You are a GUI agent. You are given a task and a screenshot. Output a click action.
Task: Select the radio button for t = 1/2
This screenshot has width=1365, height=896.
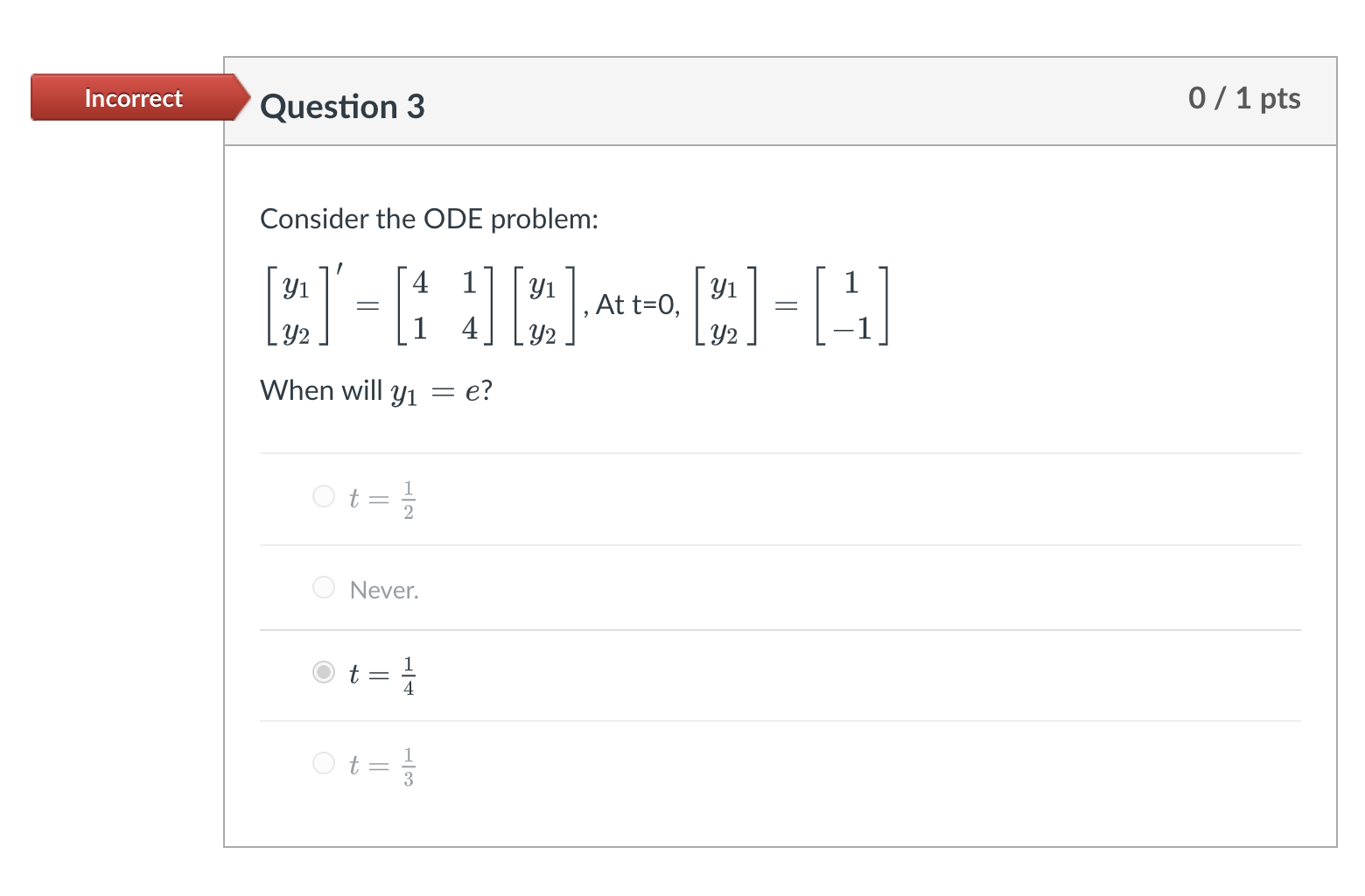323,496
